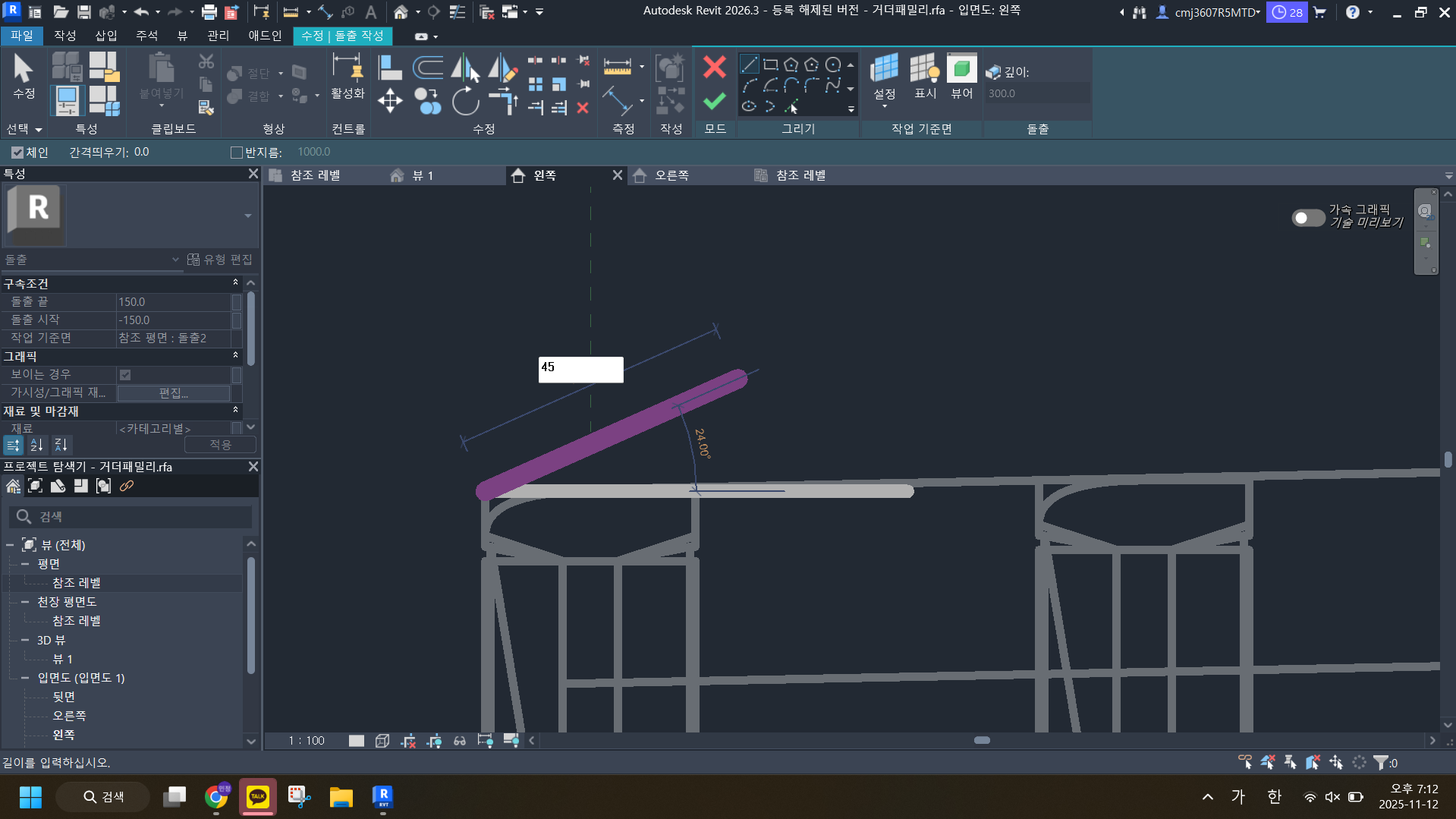The image size is (1456, 819).
Task: Click the red X Cancel Edit Mode
Action: click(x=714, y=67)
